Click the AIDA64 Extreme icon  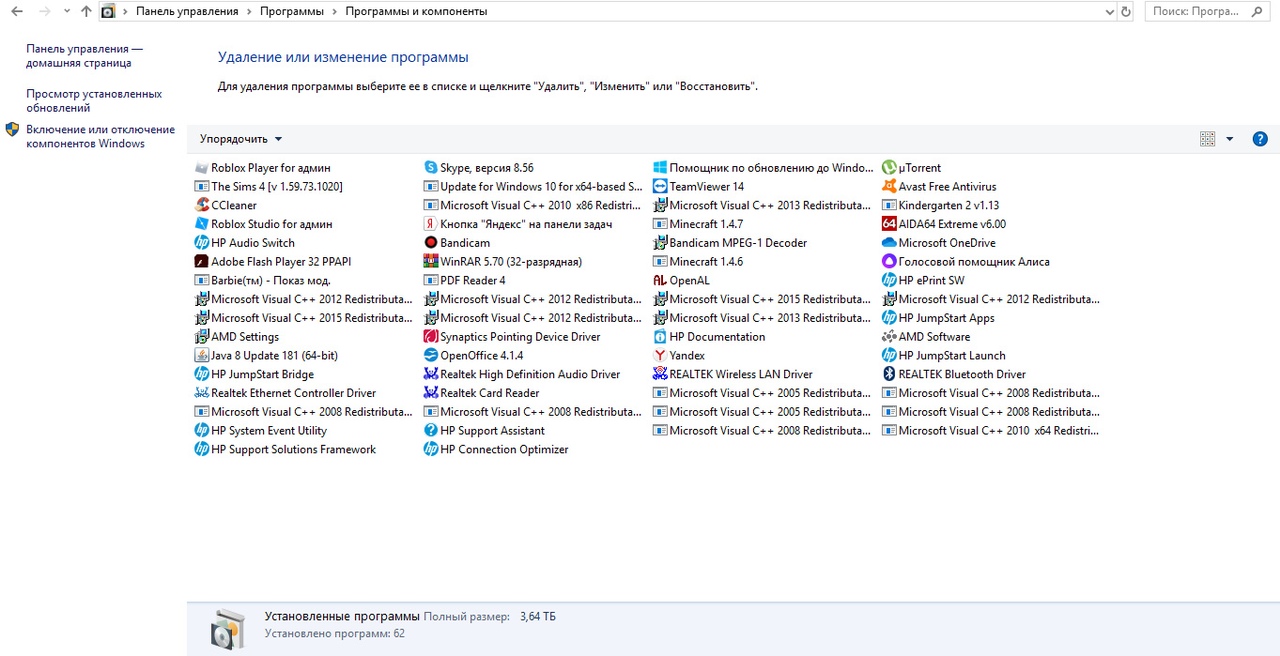[889, 224]
